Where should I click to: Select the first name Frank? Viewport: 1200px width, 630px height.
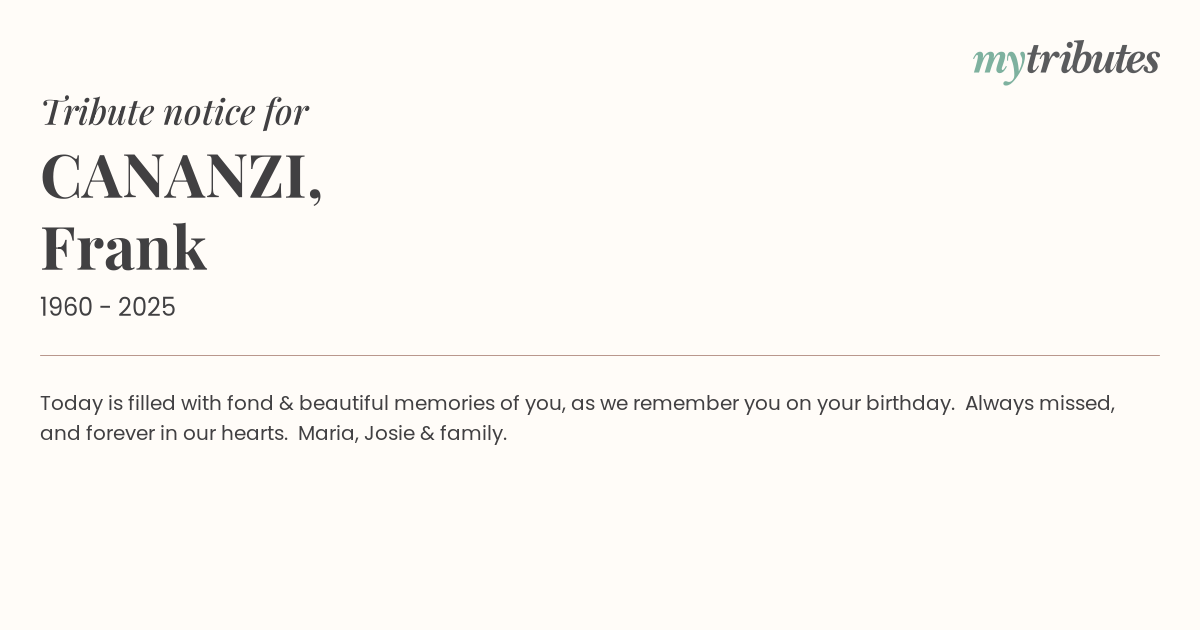(124, 248)
